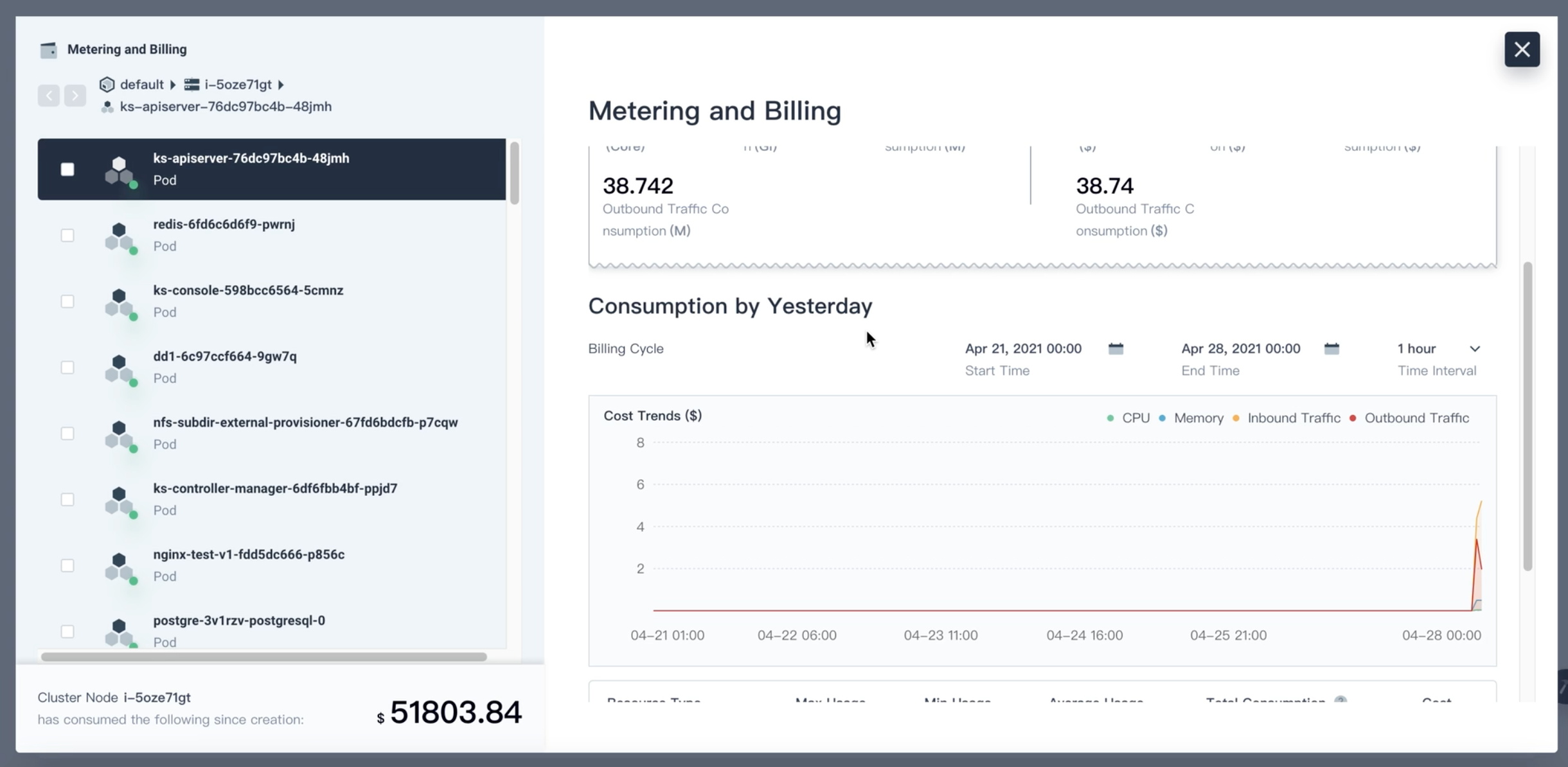The image size is (1568, 767).
Task: Click the redis pod hexagon icon
Action: click(x=122, y=238)
